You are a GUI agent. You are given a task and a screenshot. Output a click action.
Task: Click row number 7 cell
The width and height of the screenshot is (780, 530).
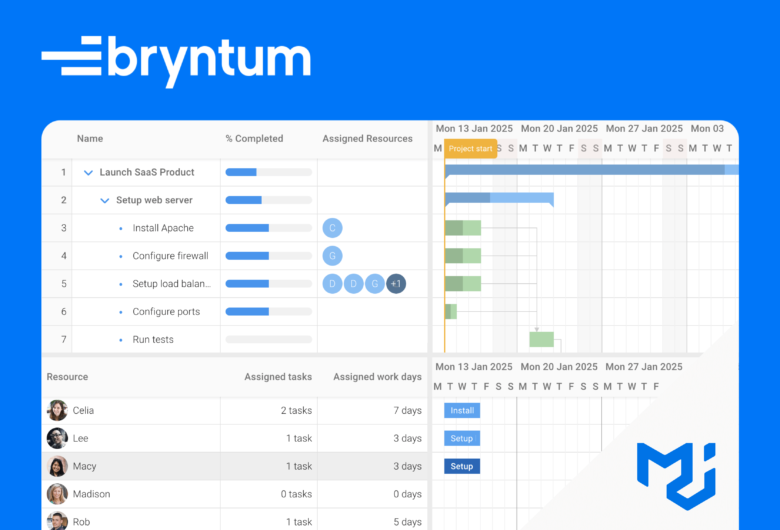tap(57, 339)
